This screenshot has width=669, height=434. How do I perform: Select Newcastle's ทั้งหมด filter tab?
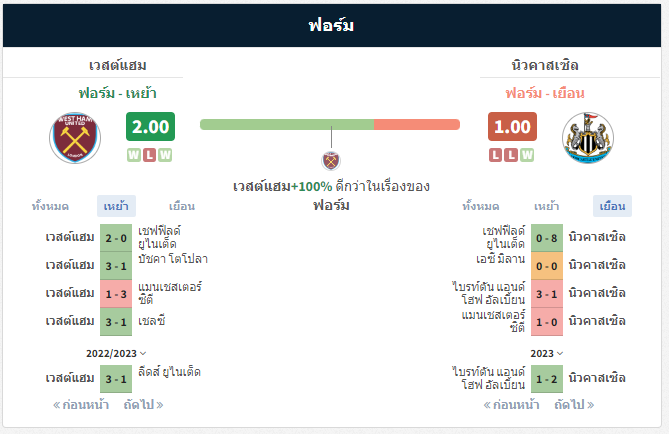(x=480, y=206)
